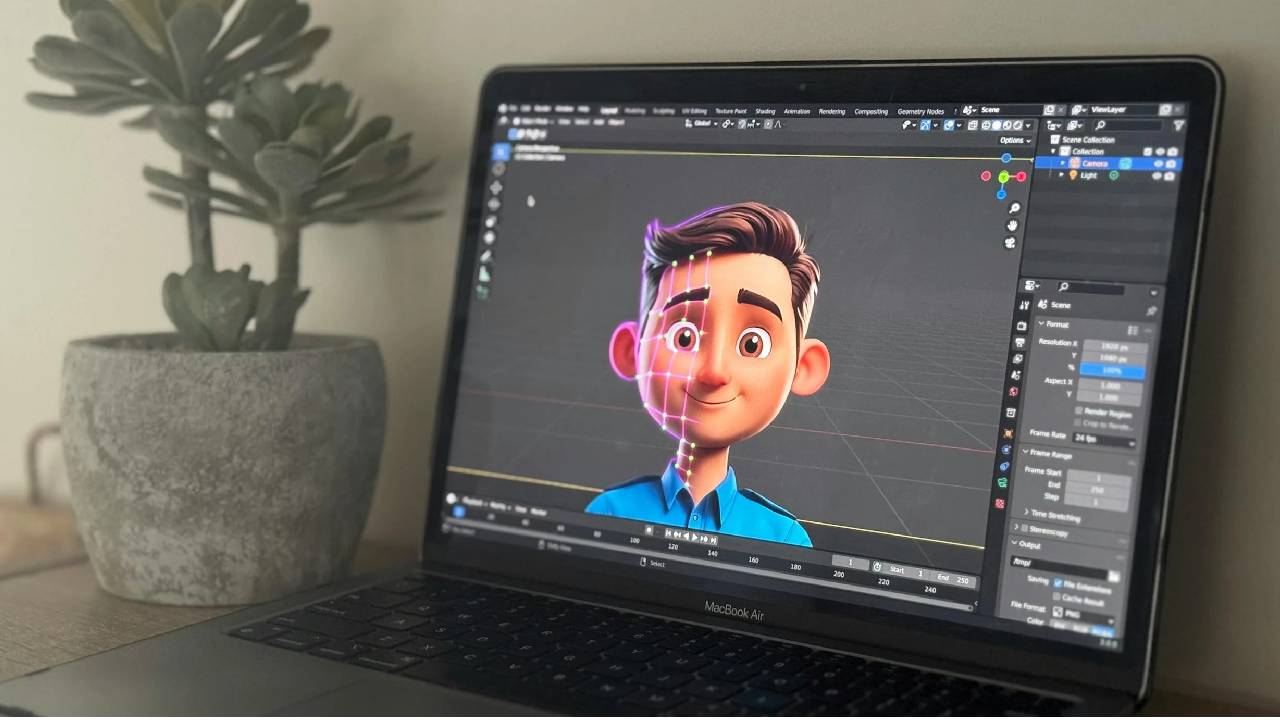Open the Global transform orientation dropdown

[701, 123]
